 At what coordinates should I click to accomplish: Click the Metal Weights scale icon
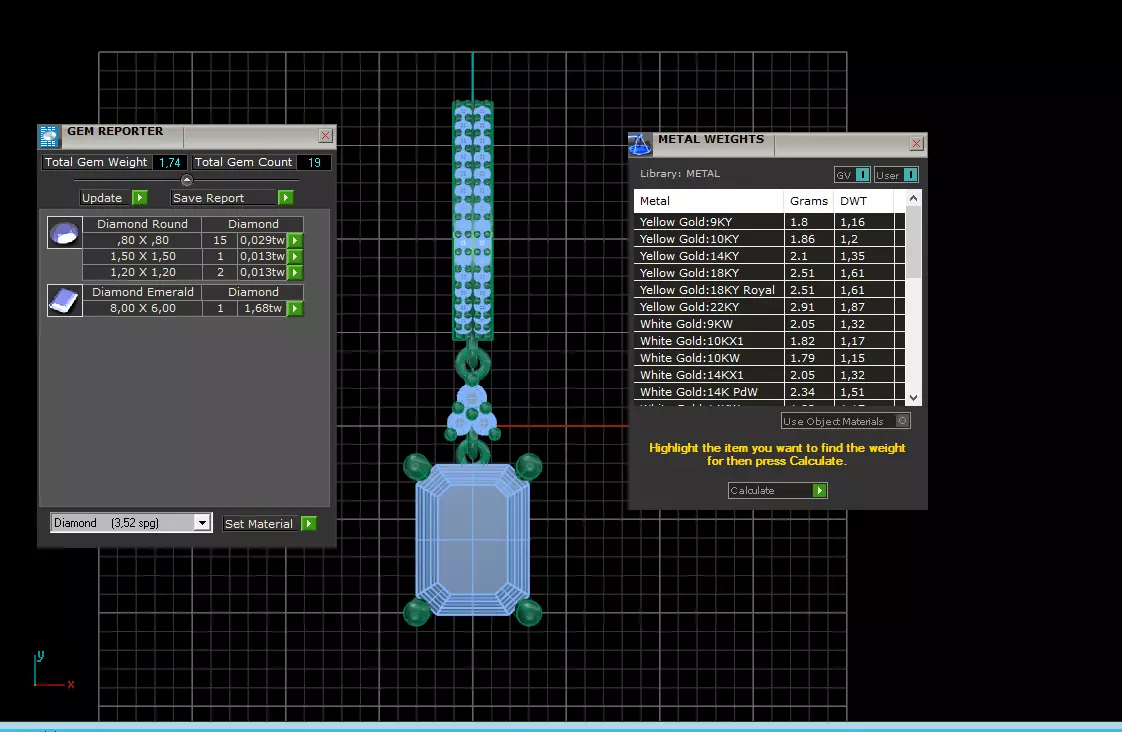(x=639, y=144)
